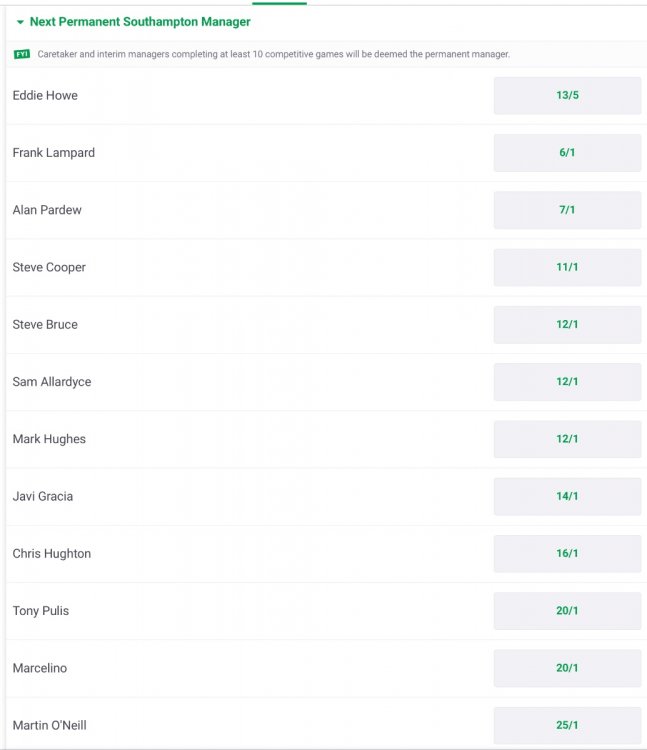Click the market title text
Screen dimensions: 647x750
tap(140, 22)
